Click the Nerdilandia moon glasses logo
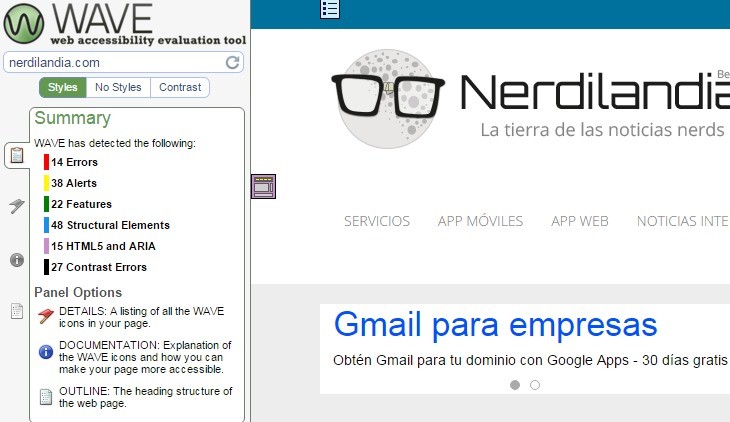 pyautogui.click(x=388, y=99)
